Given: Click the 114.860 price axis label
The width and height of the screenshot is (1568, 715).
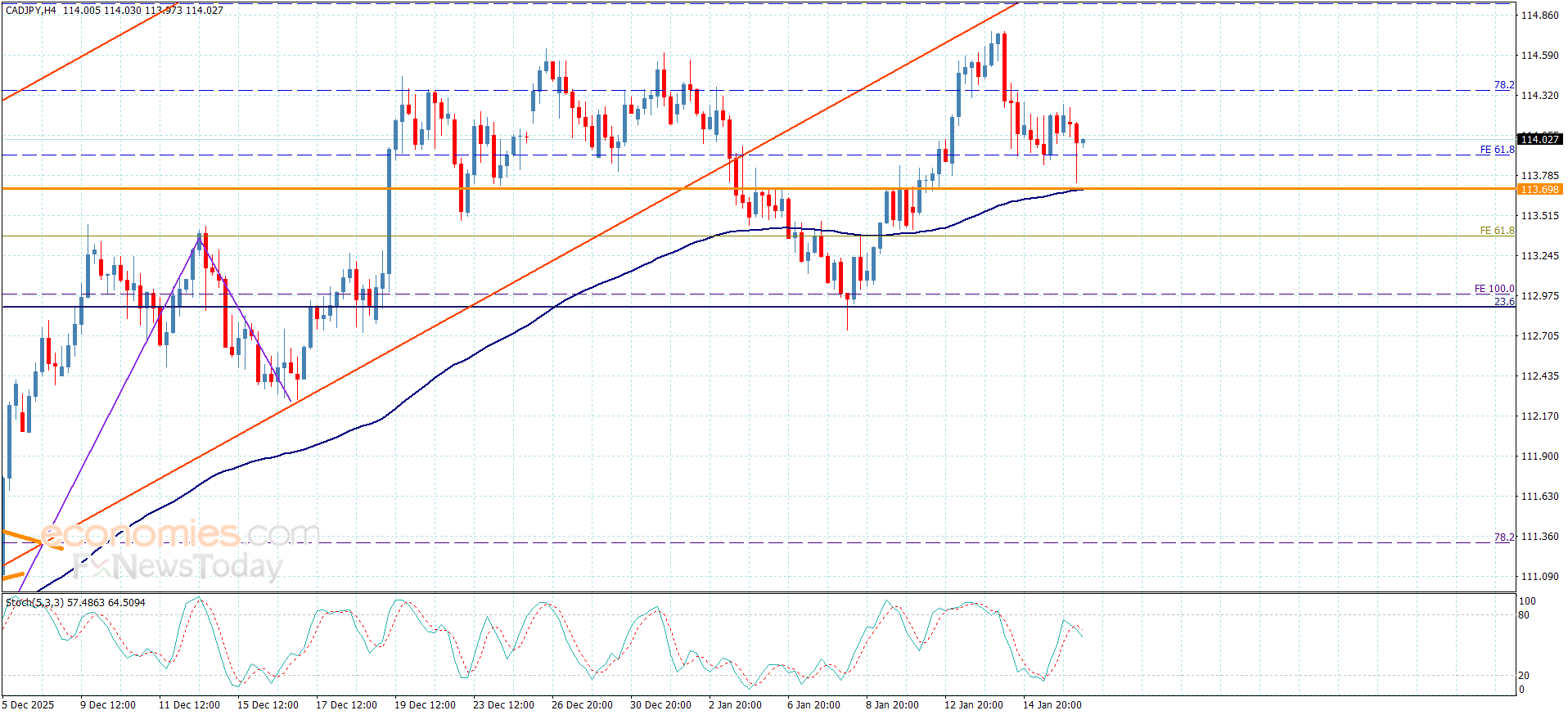Looking at the screenshot, I should pyautogui.click(x=1539, y=16).
